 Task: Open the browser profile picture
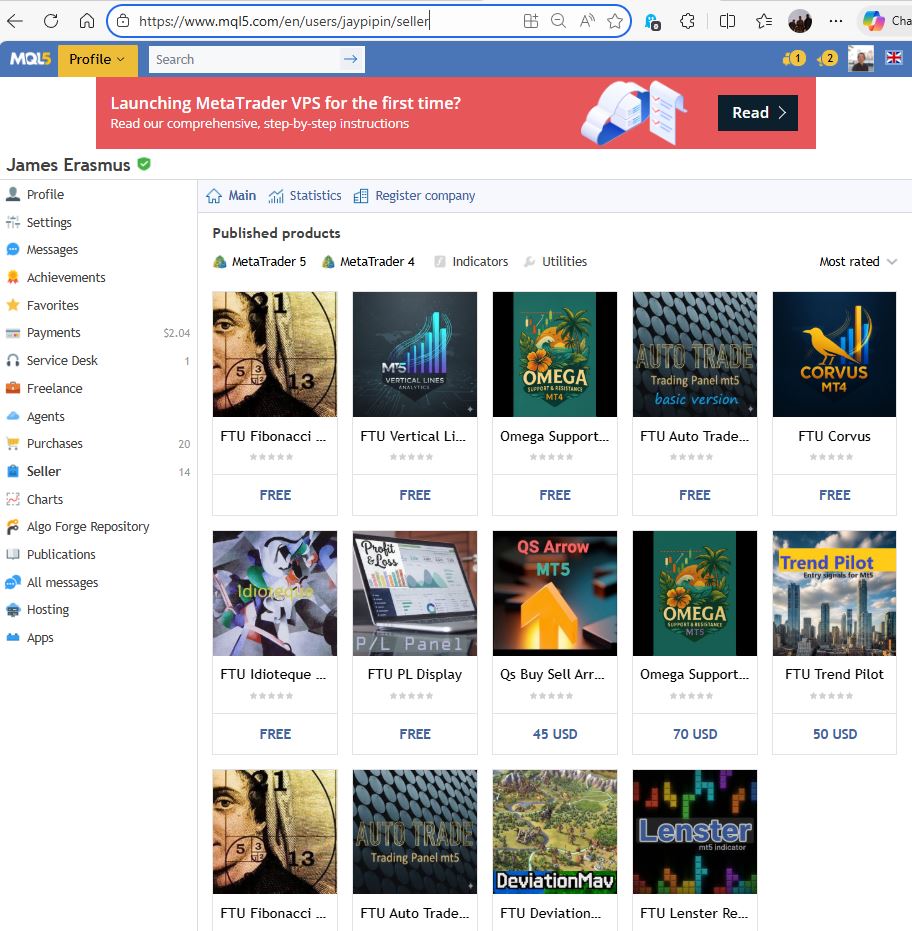(x=800, y=21)
